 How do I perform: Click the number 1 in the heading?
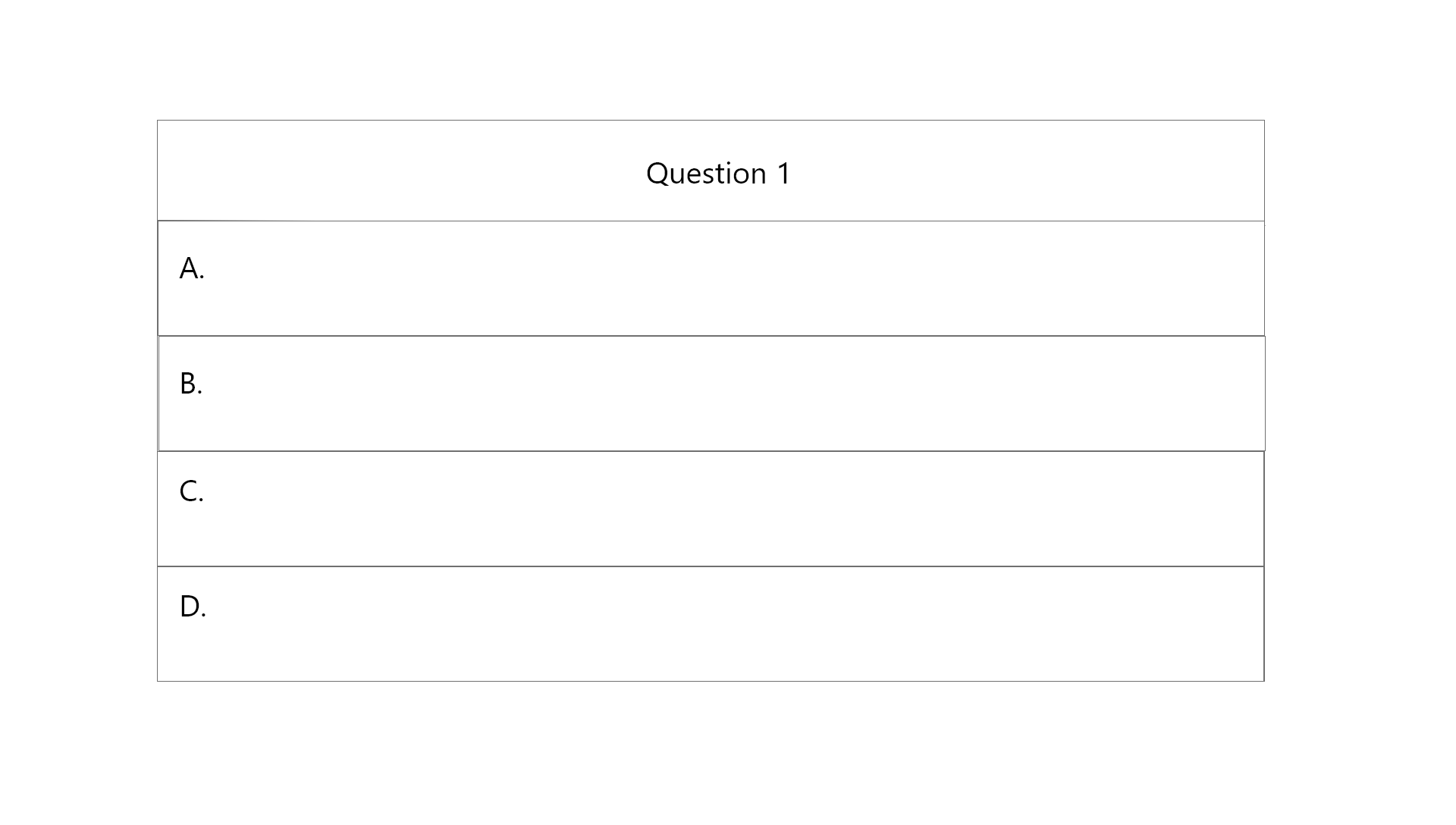point(784,174)
